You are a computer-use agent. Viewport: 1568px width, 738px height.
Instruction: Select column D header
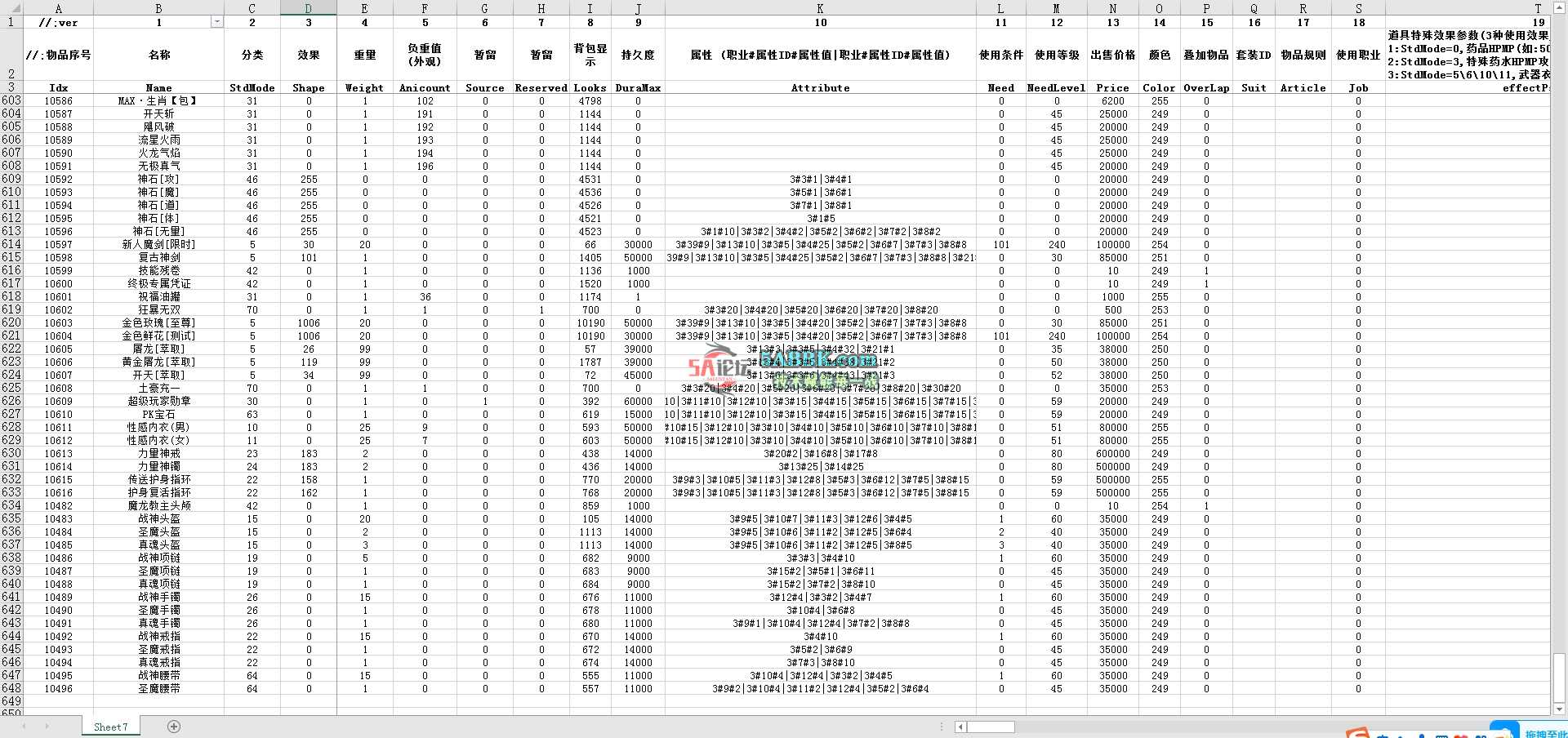308,8
